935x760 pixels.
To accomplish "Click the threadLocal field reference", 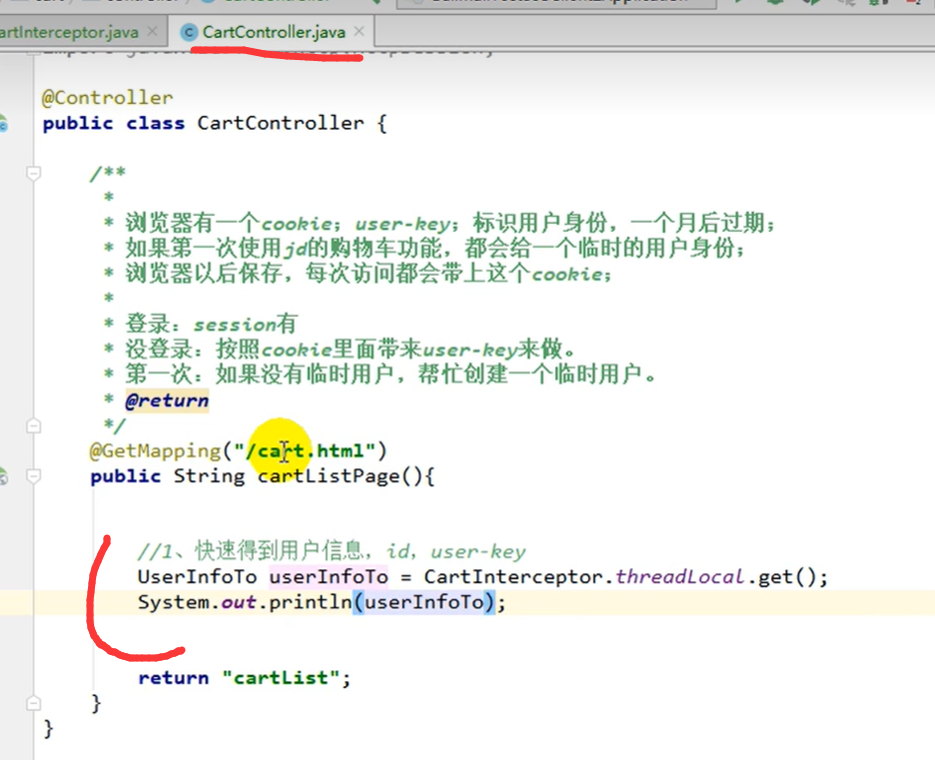I will [680, 577].
